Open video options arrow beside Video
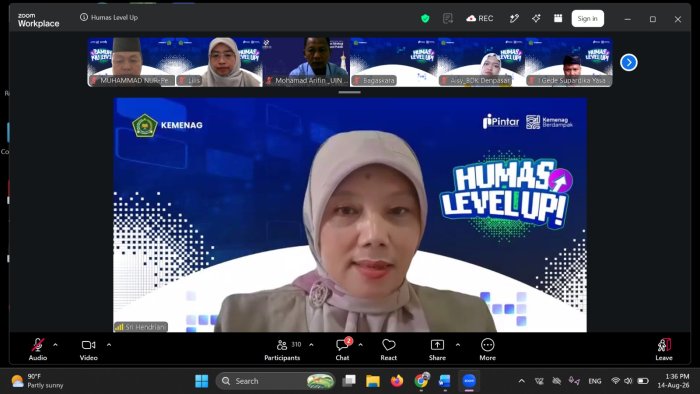Screen dimensions: 700x394 click(109, 344)
